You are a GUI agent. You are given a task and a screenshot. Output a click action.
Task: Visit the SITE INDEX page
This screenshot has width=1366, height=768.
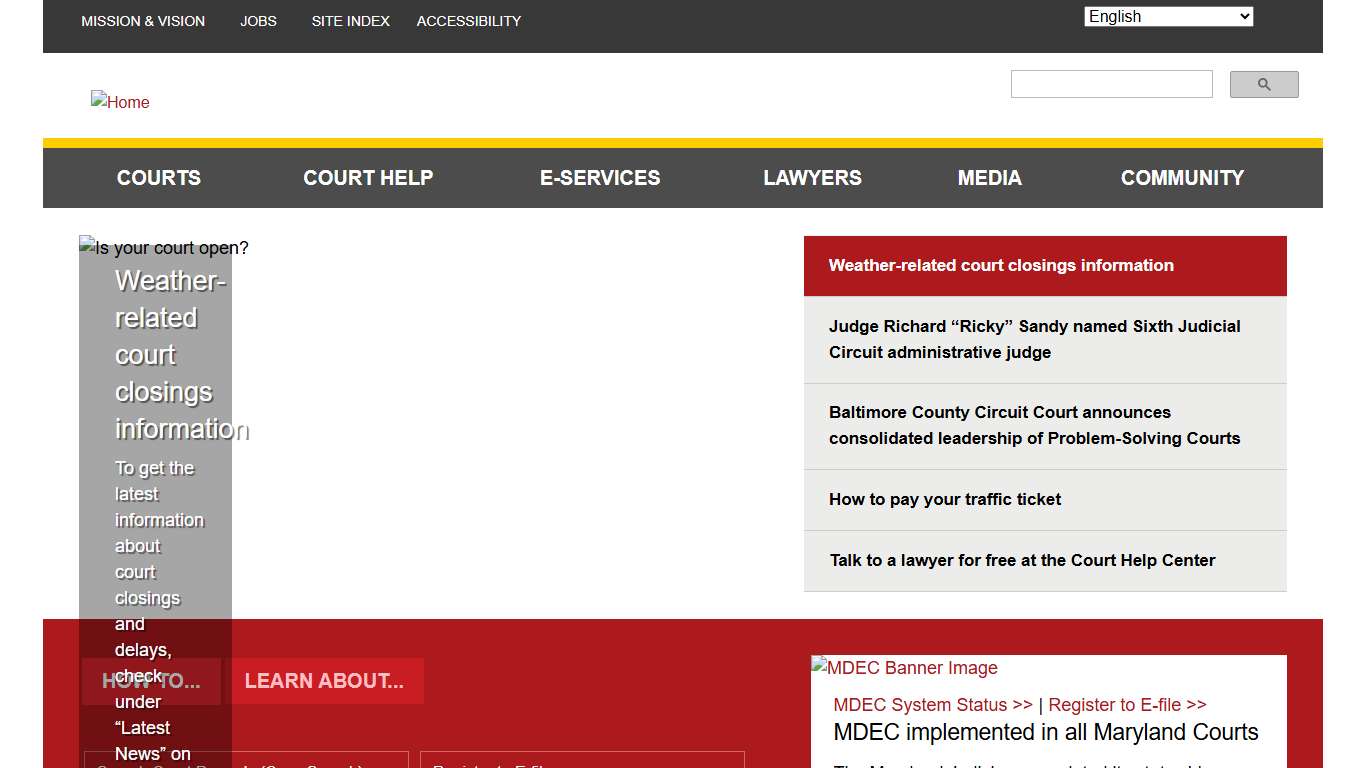click(x=350, y=20)
